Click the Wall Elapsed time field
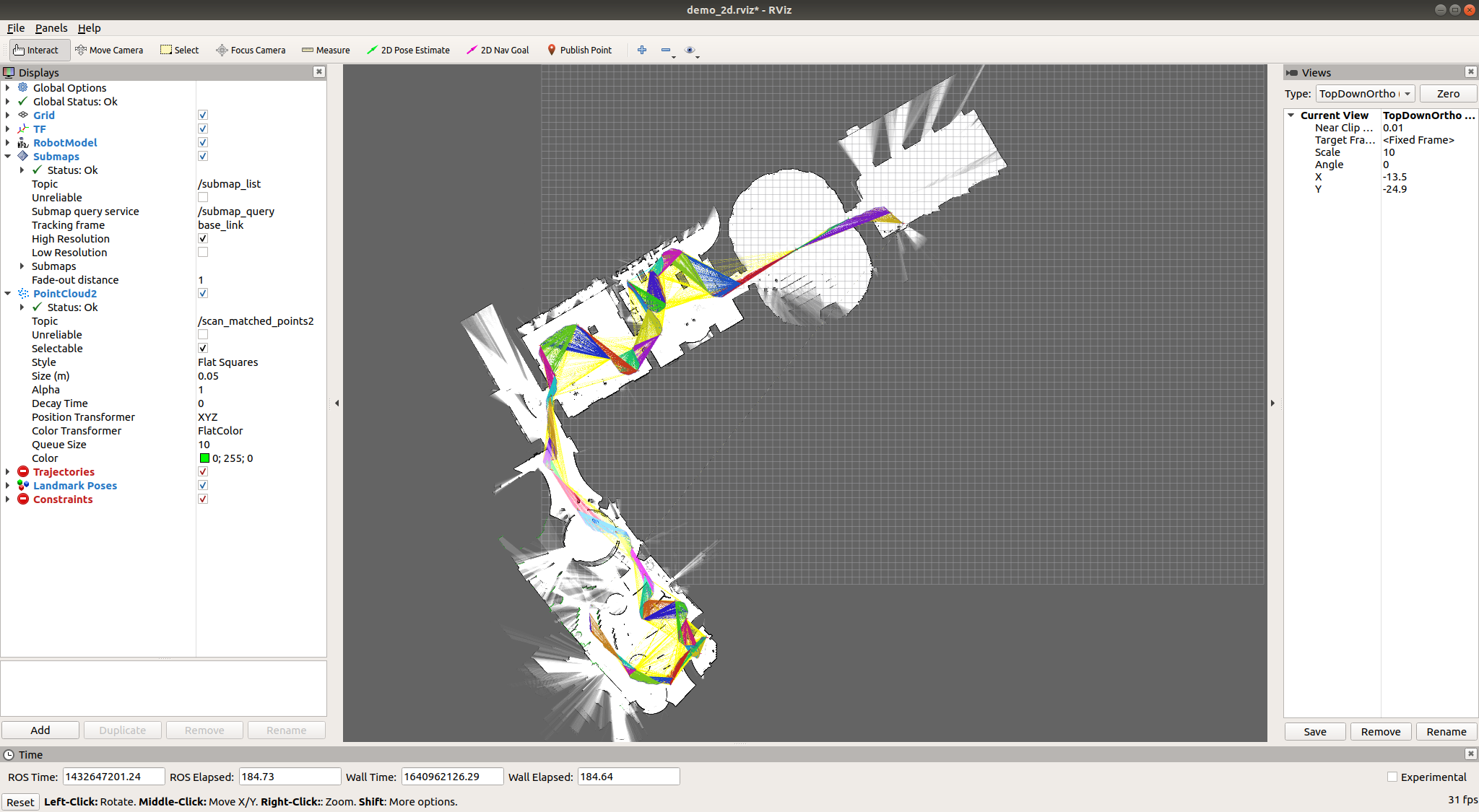The width and height of the screenshot is (1479, 812). [628, 776]
